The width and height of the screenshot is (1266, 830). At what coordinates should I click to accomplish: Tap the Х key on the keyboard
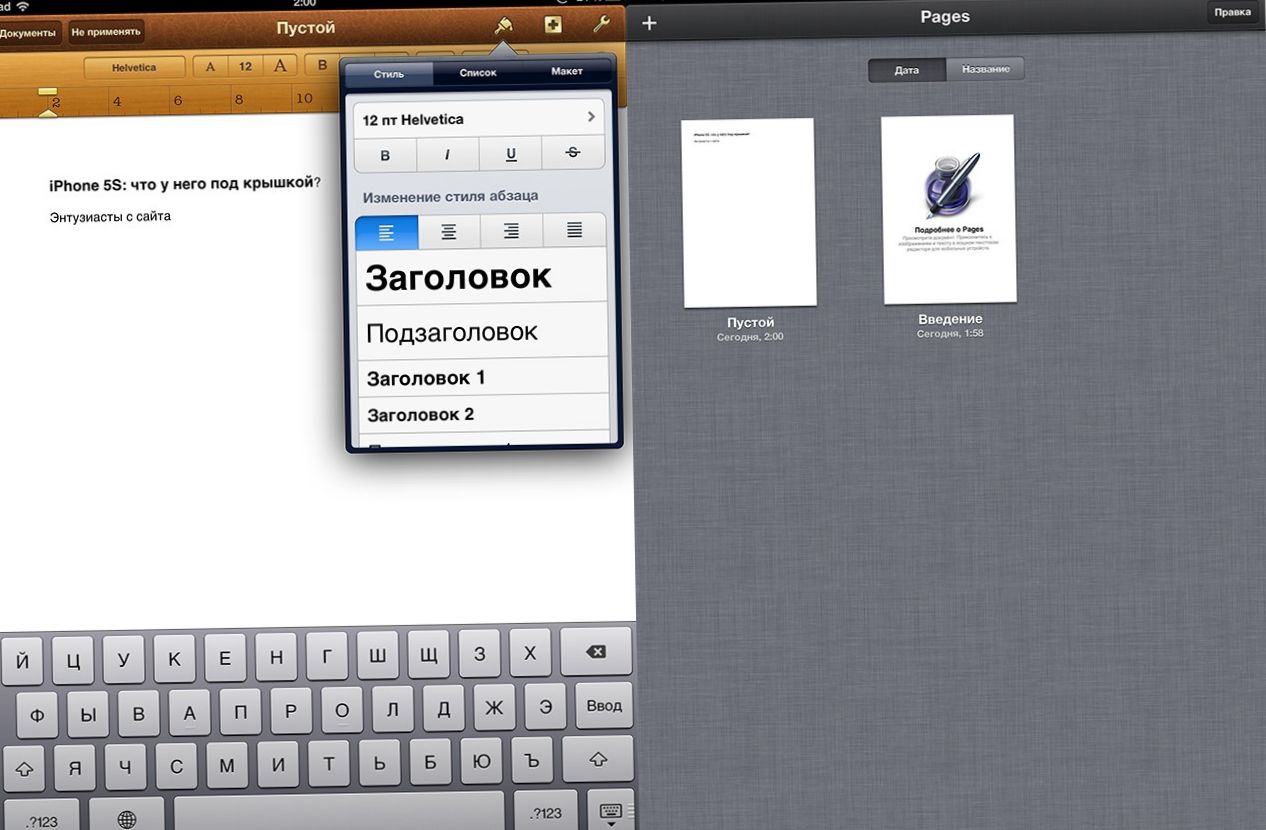530,654
